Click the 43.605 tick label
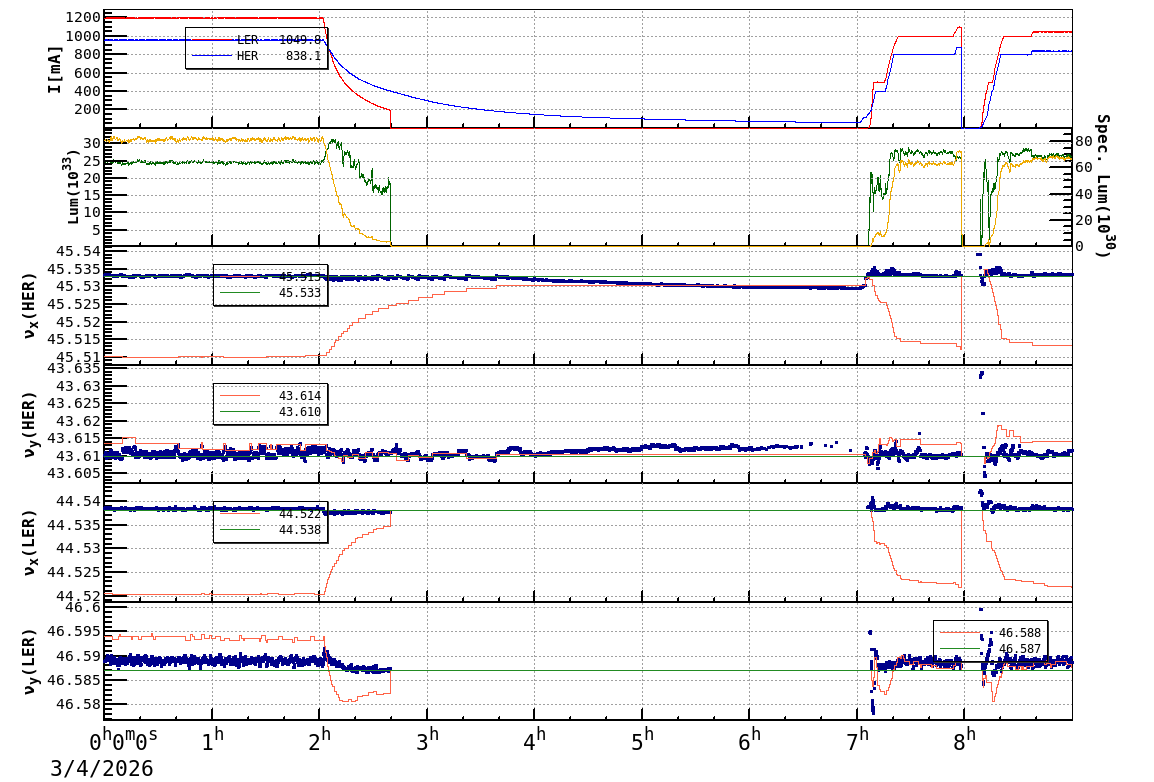 74,472
